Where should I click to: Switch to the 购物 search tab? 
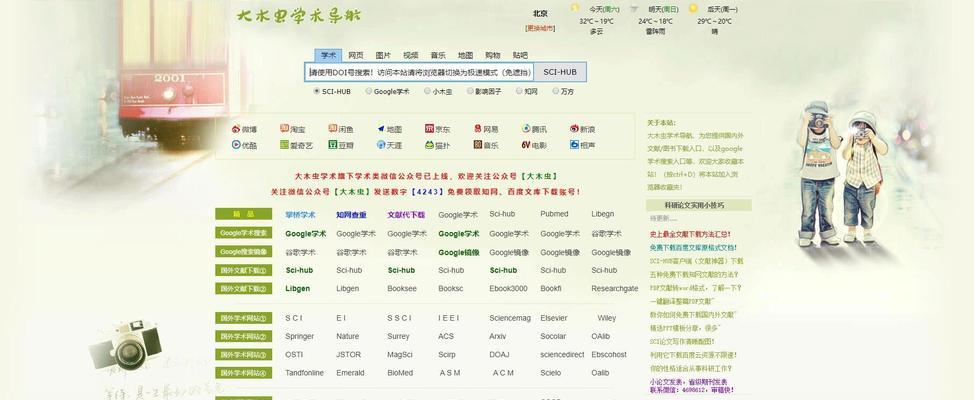coord(493,55)
